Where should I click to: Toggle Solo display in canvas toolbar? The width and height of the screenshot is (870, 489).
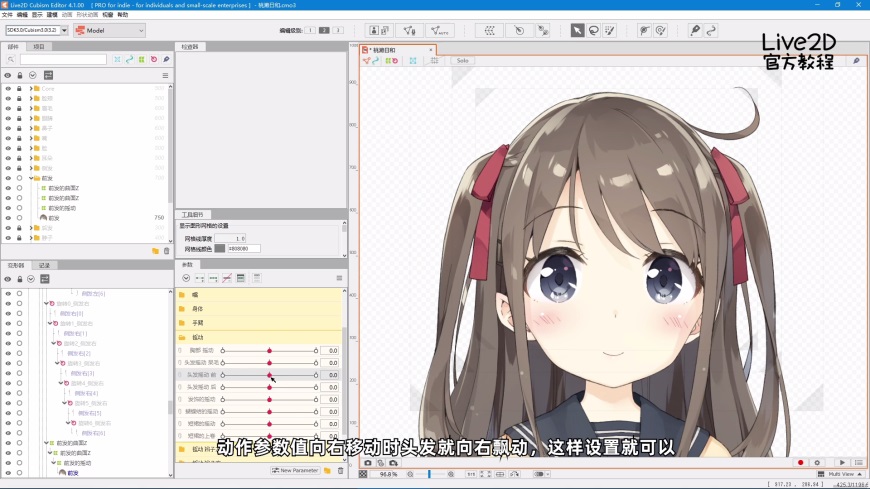point(463,61)
